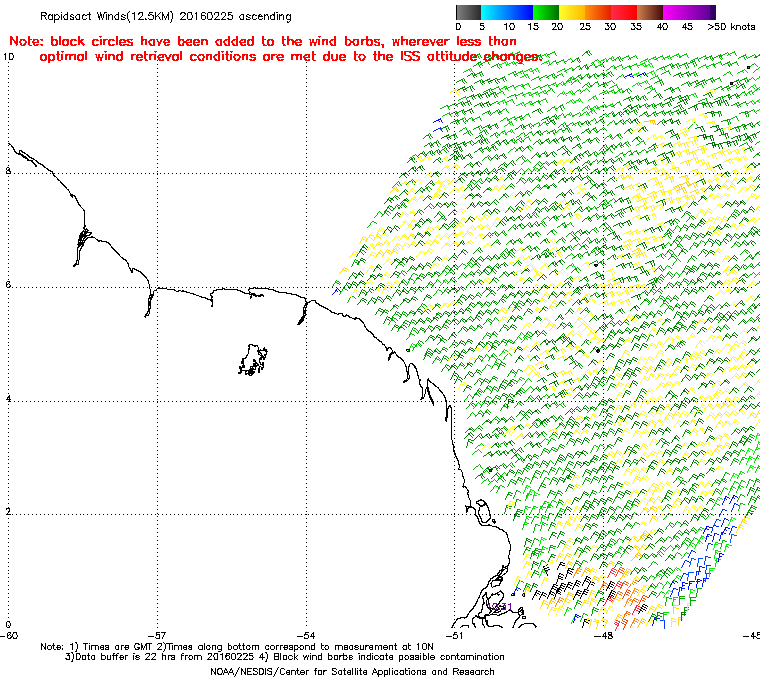Pick the yellow 20–25 knot legend swatch
The height and width of the screenshot is (688, 760).
pyautogui.click(x=572, y=12)
